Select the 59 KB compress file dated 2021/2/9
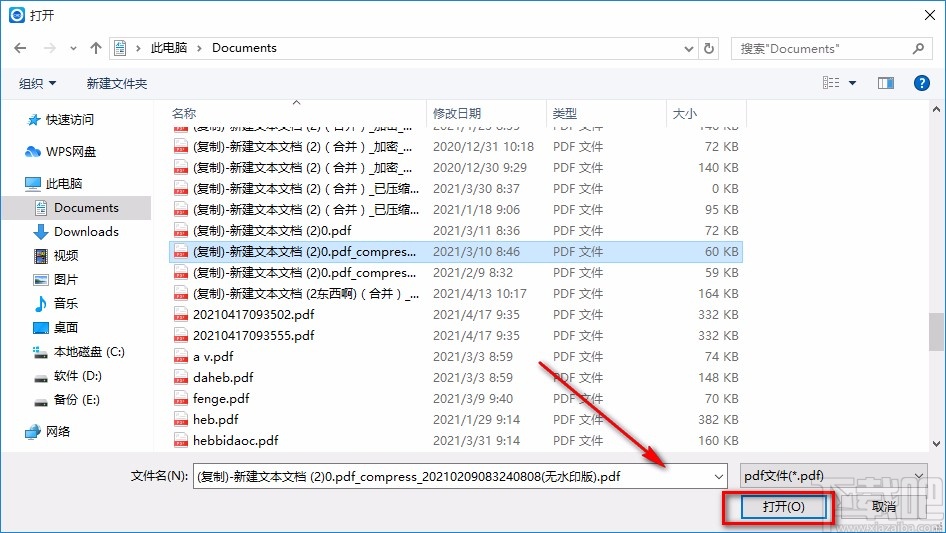The image size is (946, 533). coord(456,273)
